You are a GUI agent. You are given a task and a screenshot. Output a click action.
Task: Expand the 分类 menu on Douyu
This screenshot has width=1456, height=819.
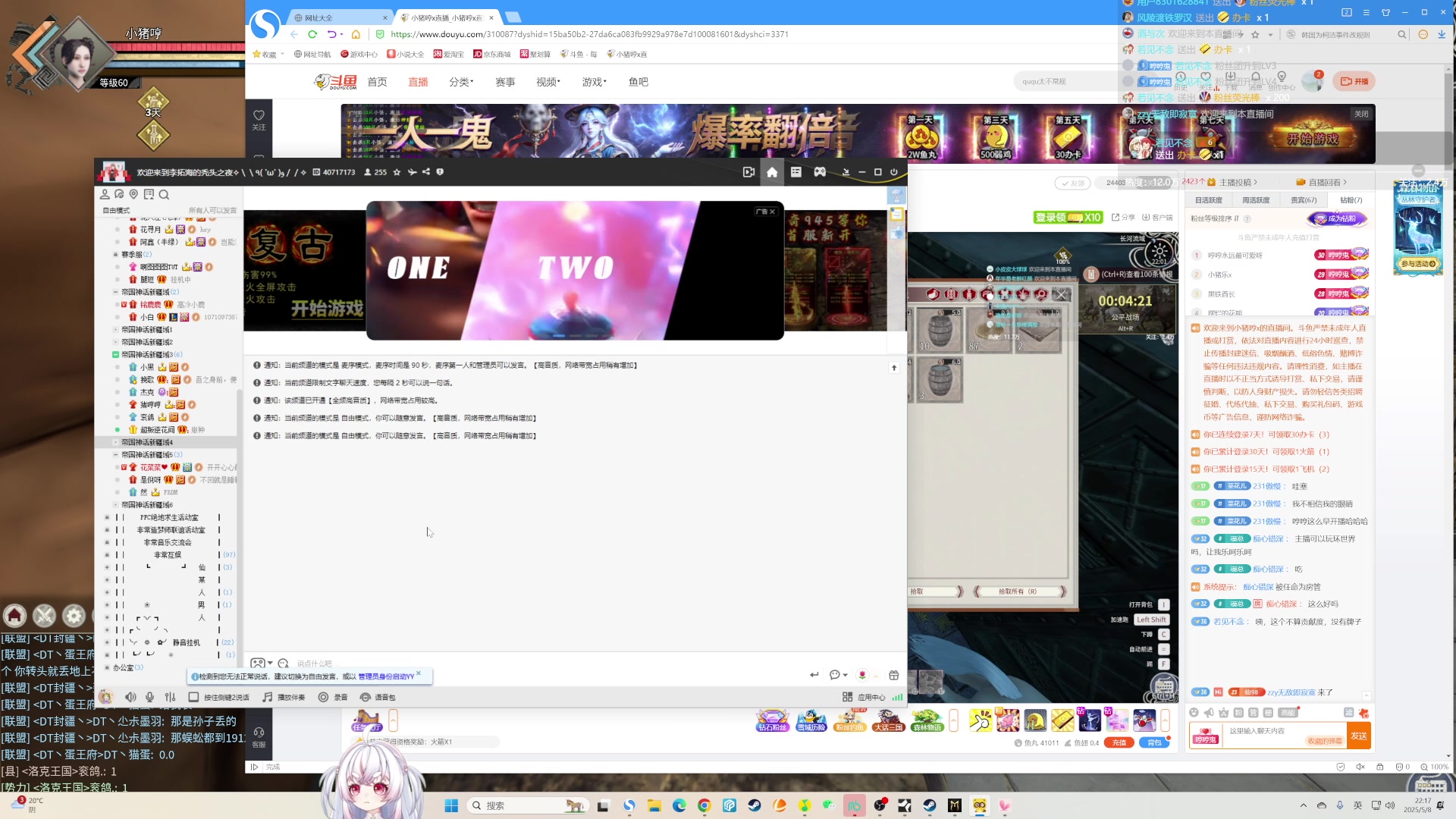pos(461,82)
